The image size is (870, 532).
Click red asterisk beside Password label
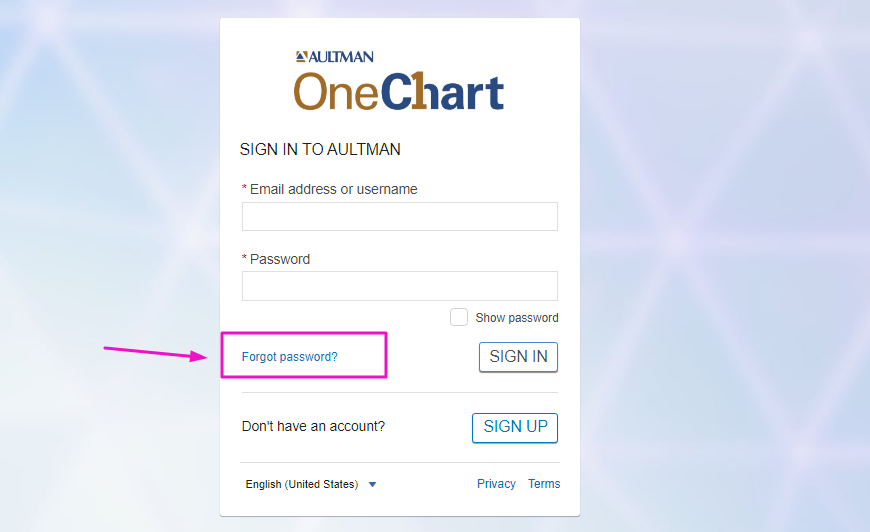click(244, 259)
